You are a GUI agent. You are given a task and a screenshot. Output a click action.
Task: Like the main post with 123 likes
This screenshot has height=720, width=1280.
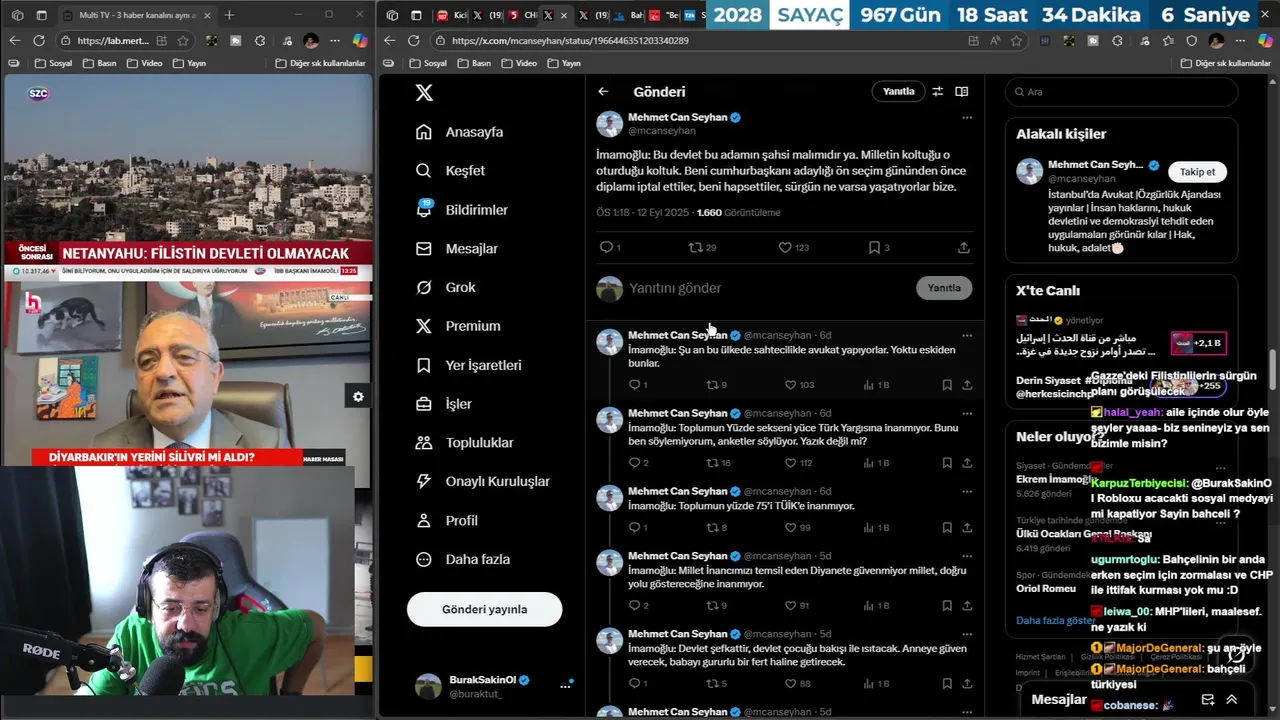tap(794, 247)
